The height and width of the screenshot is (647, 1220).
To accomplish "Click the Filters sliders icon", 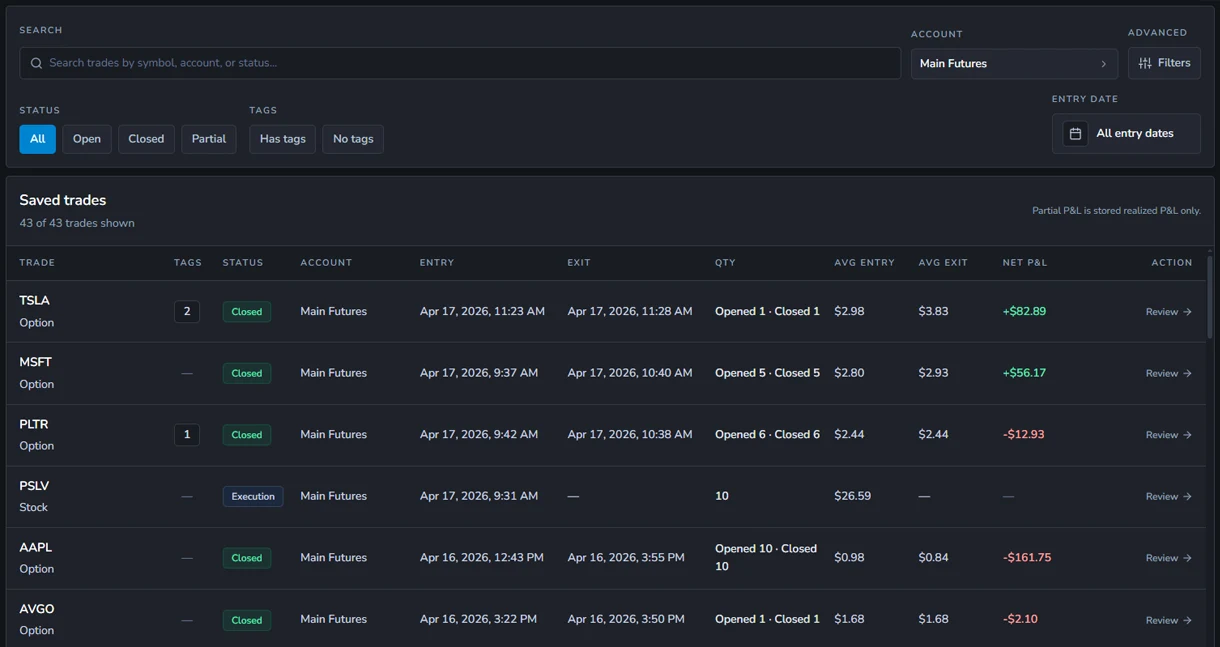I will pos(1145,63).
